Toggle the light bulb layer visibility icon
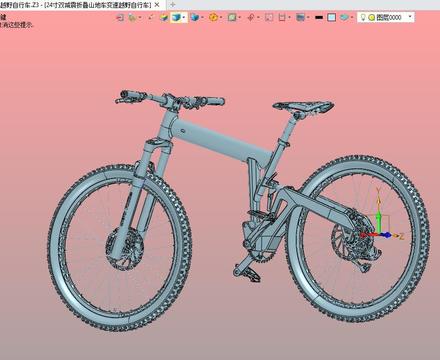The image size is (440, 360). (x=363, y=17)
